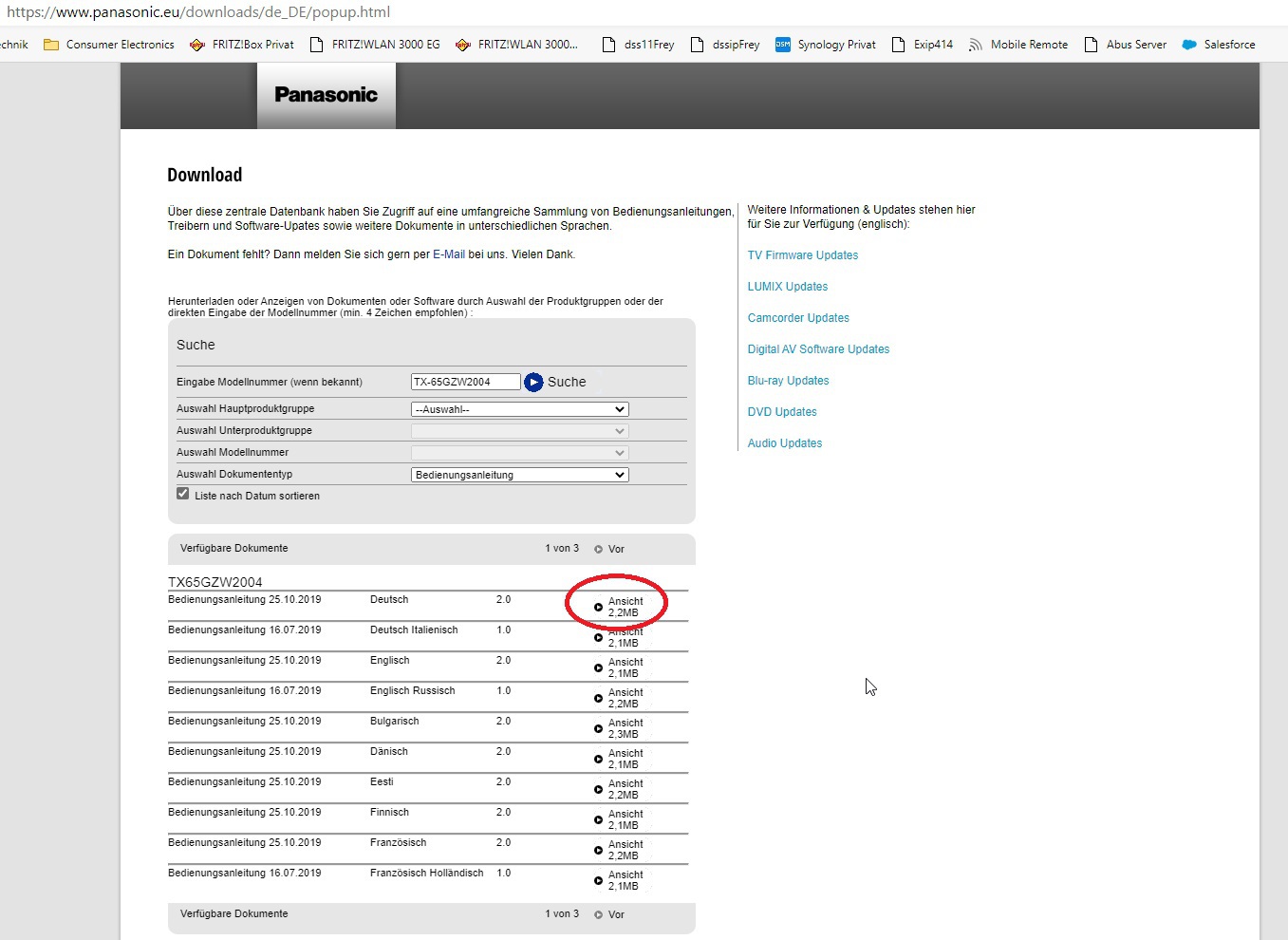Open the LUMIX Updates link

(787, 287)
